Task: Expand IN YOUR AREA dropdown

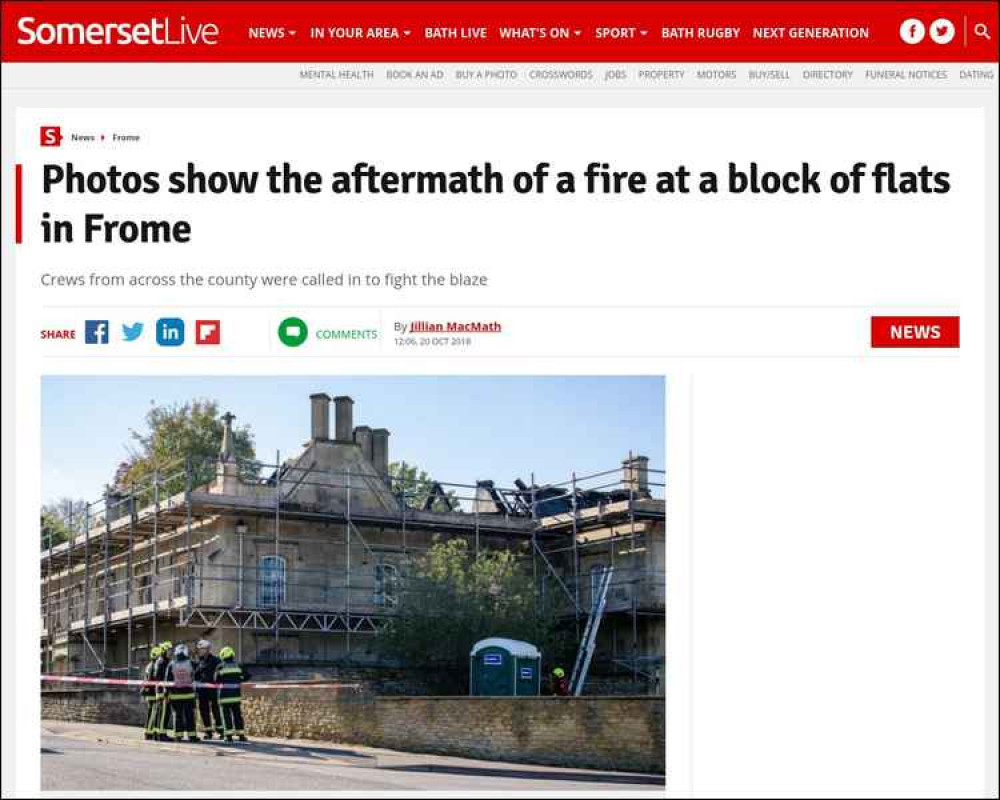Action: click(360, 33)
